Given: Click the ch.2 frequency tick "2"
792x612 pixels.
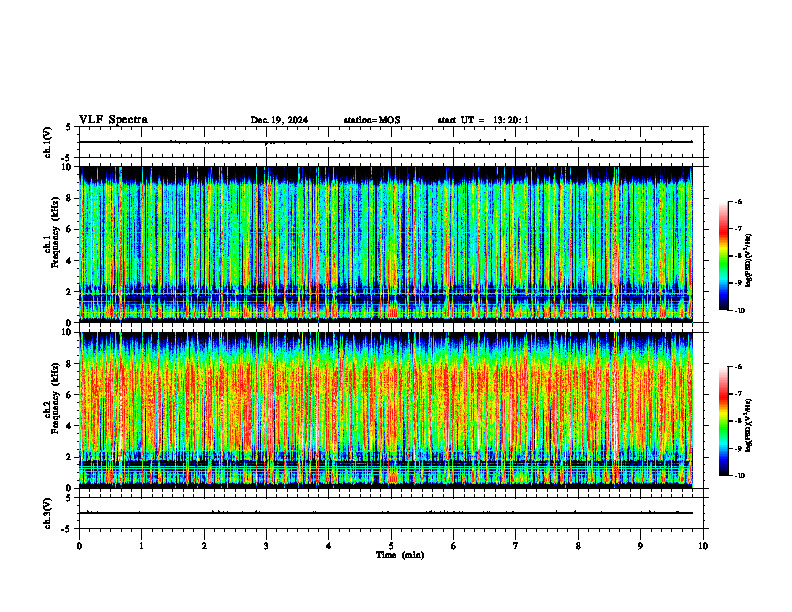Looking at the screenshot, I should click(x=69, y=457).
